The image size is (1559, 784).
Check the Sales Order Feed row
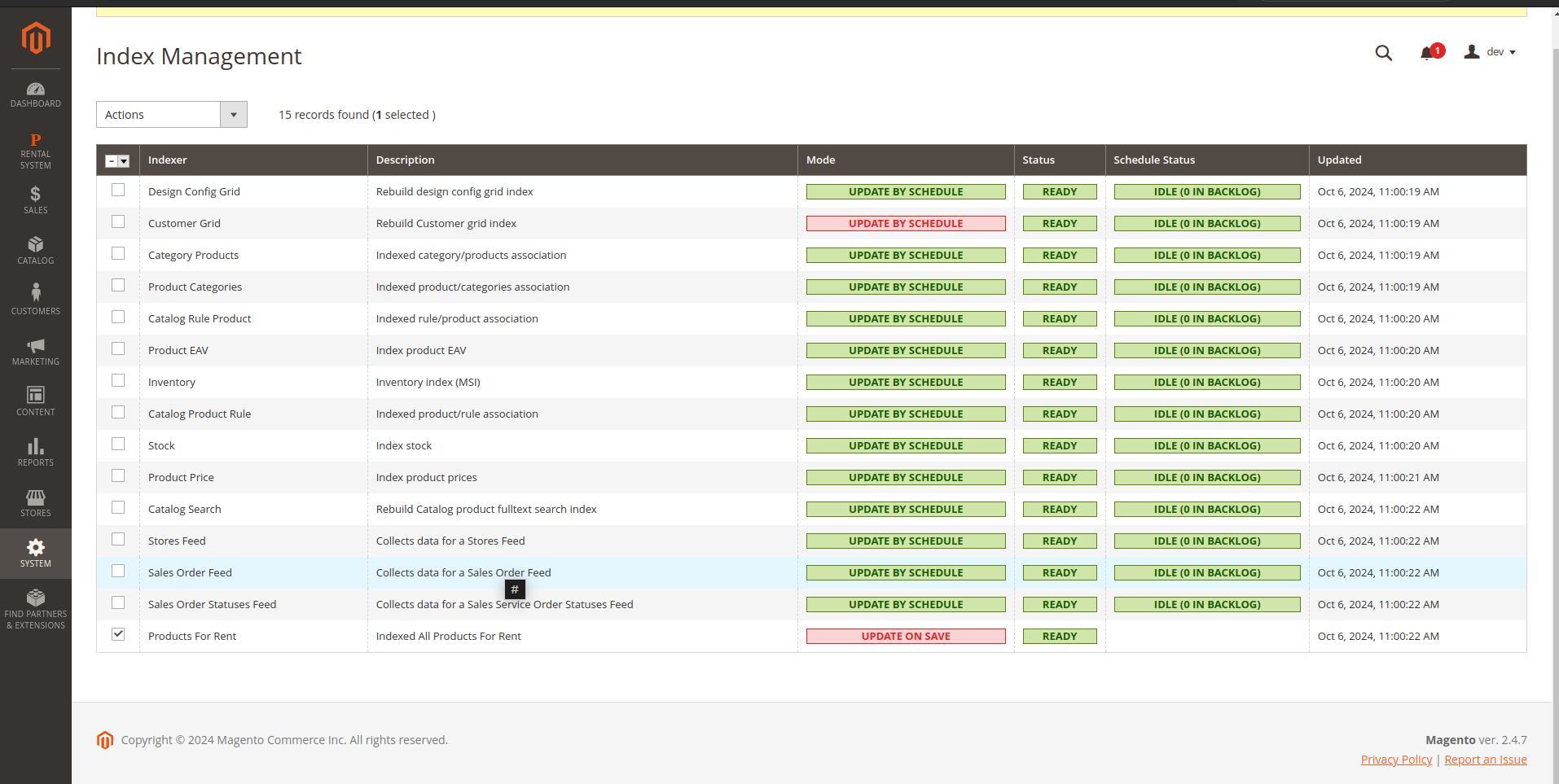click(x=118, y=571)
